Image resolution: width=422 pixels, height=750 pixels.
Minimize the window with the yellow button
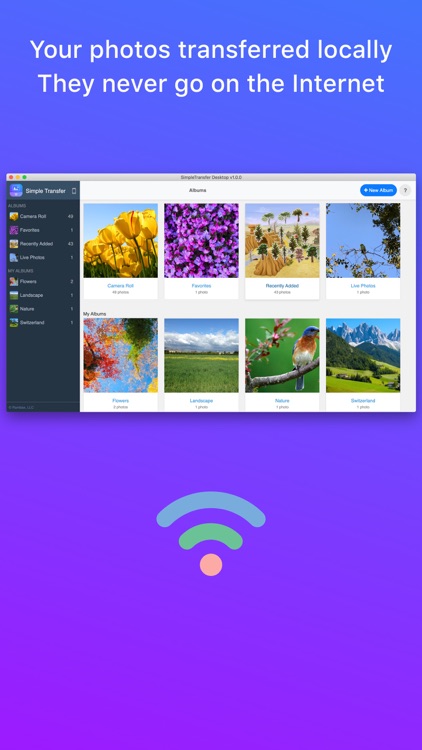pyautogui.click(x=18, y=177)
